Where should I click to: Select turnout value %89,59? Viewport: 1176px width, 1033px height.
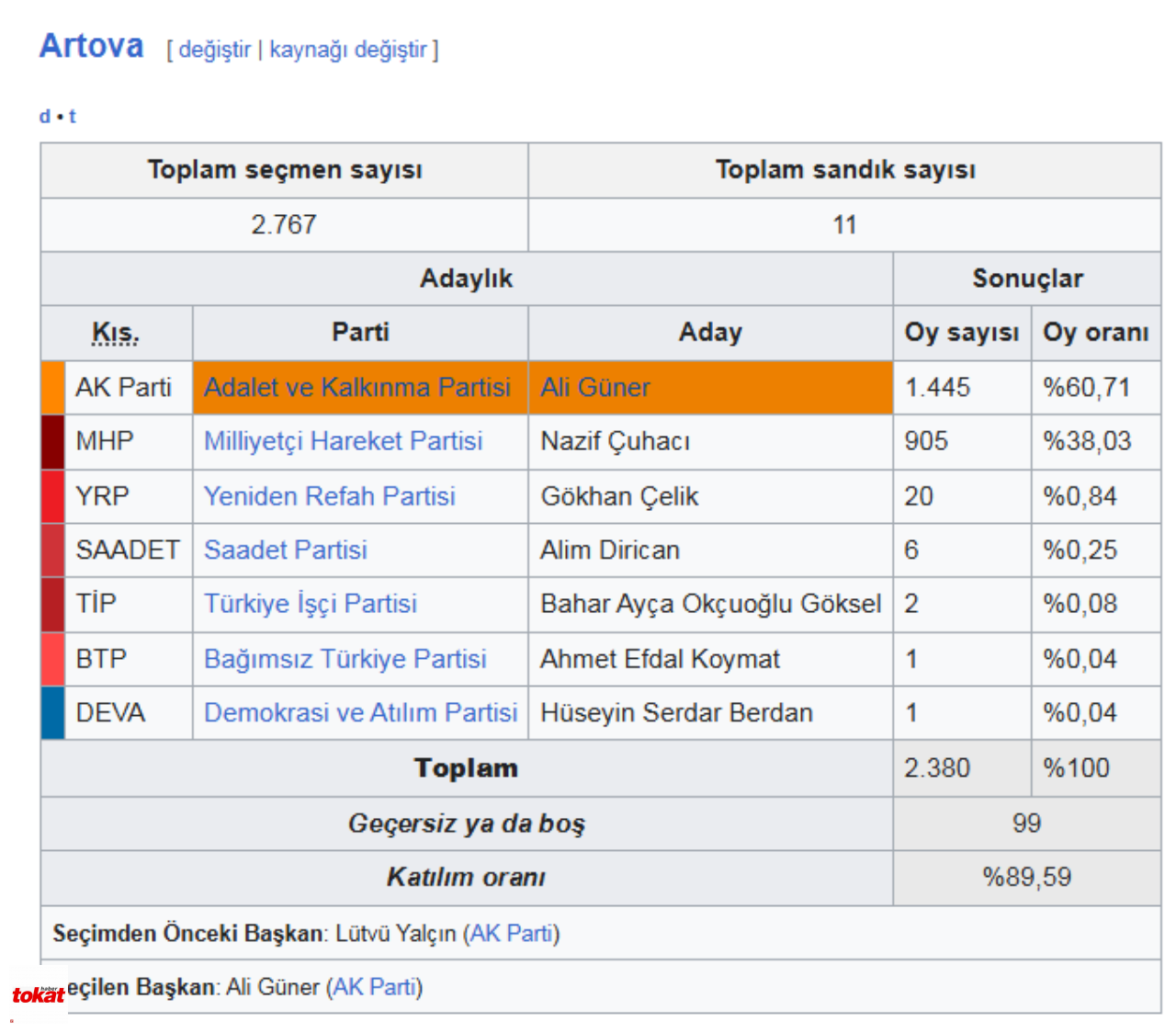(1027, 877)
